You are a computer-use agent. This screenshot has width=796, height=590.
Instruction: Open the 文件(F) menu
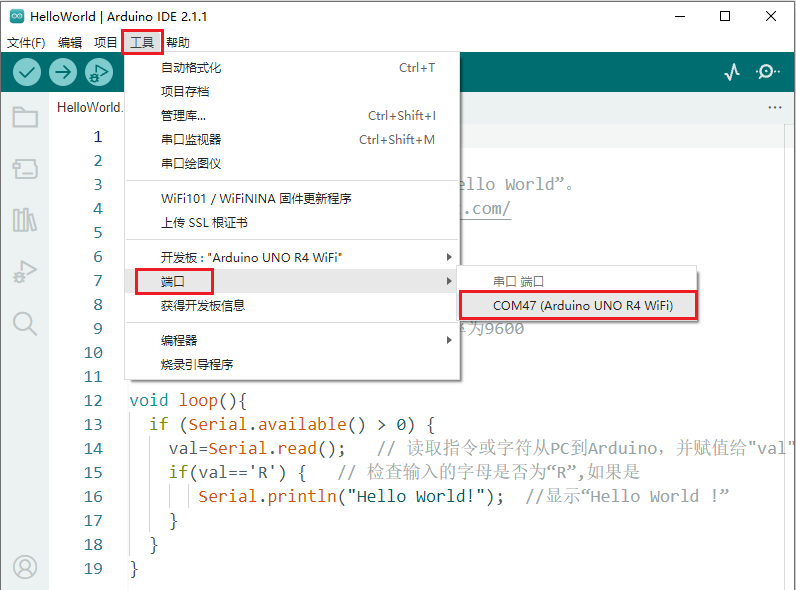[x=26, y=42]
